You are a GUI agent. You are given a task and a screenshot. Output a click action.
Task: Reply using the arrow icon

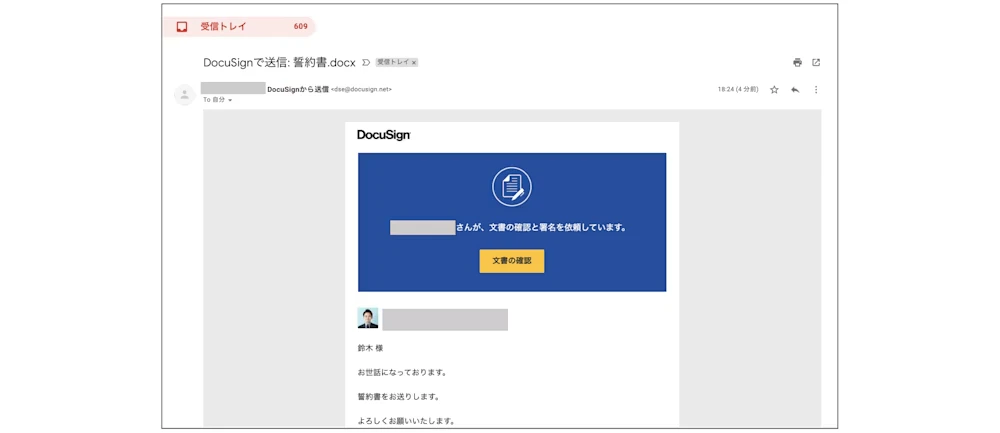tap(795, 90)
